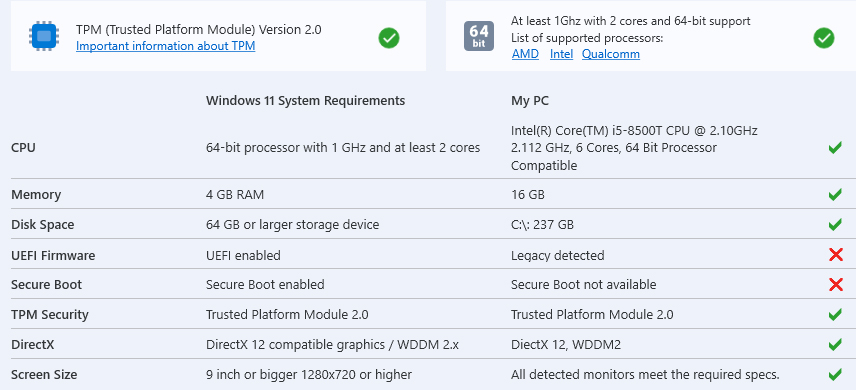This screenshot has height=390, width=856.
Task: Click the green checkmark in DirectX row
Action: [835, 345]
